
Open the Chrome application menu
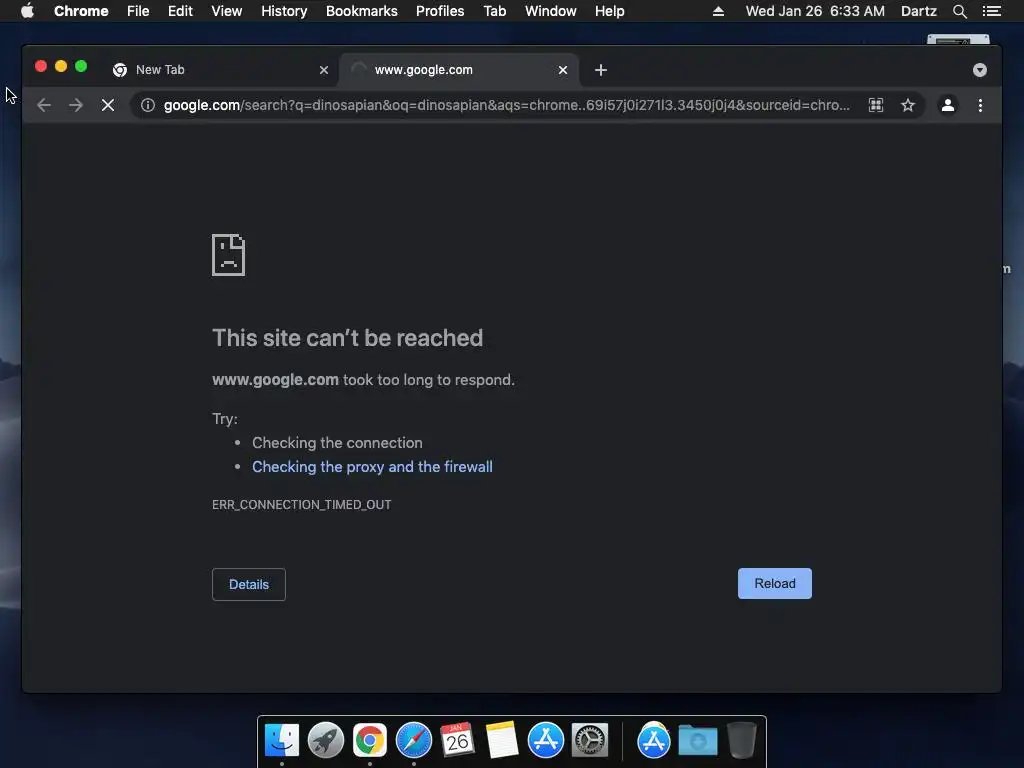click(81, 11)
